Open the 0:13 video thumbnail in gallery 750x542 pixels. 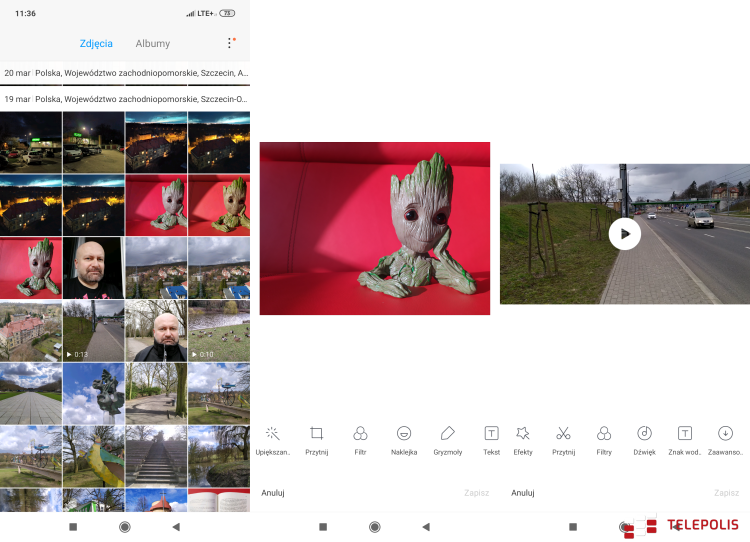pos(93,331)
